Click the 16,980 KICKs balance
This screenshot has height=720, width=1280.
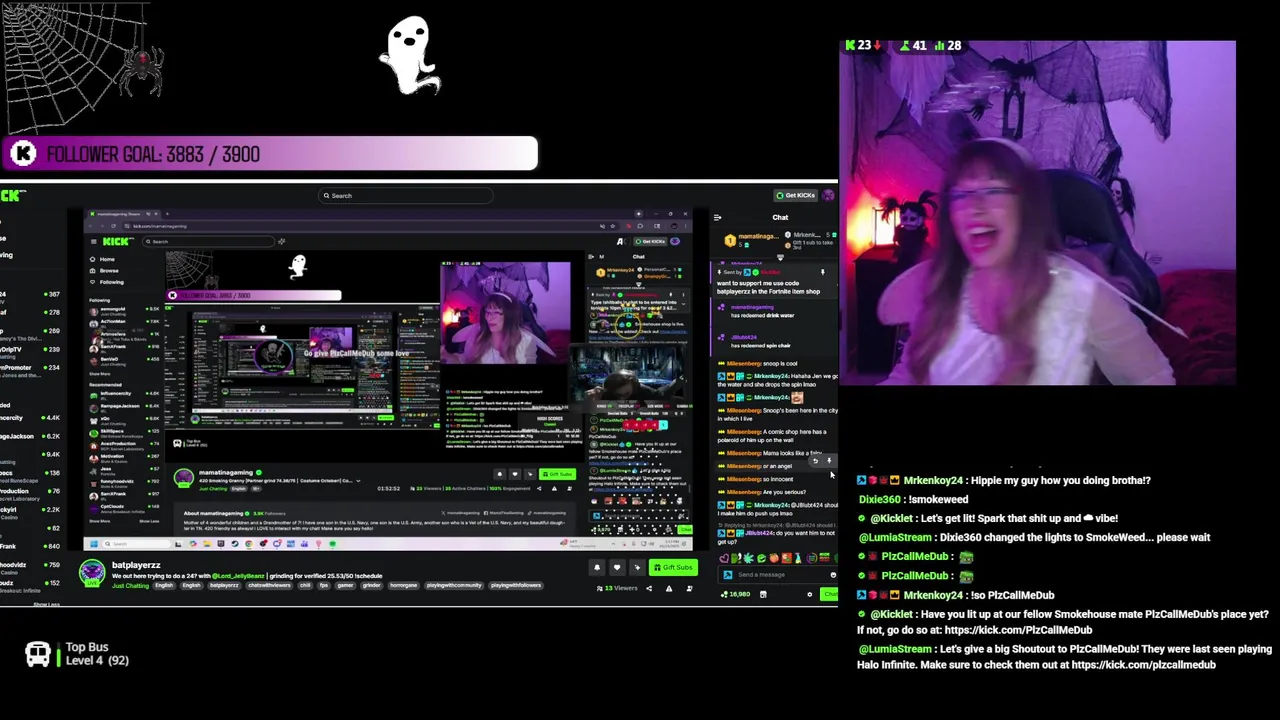pos(736,594)
